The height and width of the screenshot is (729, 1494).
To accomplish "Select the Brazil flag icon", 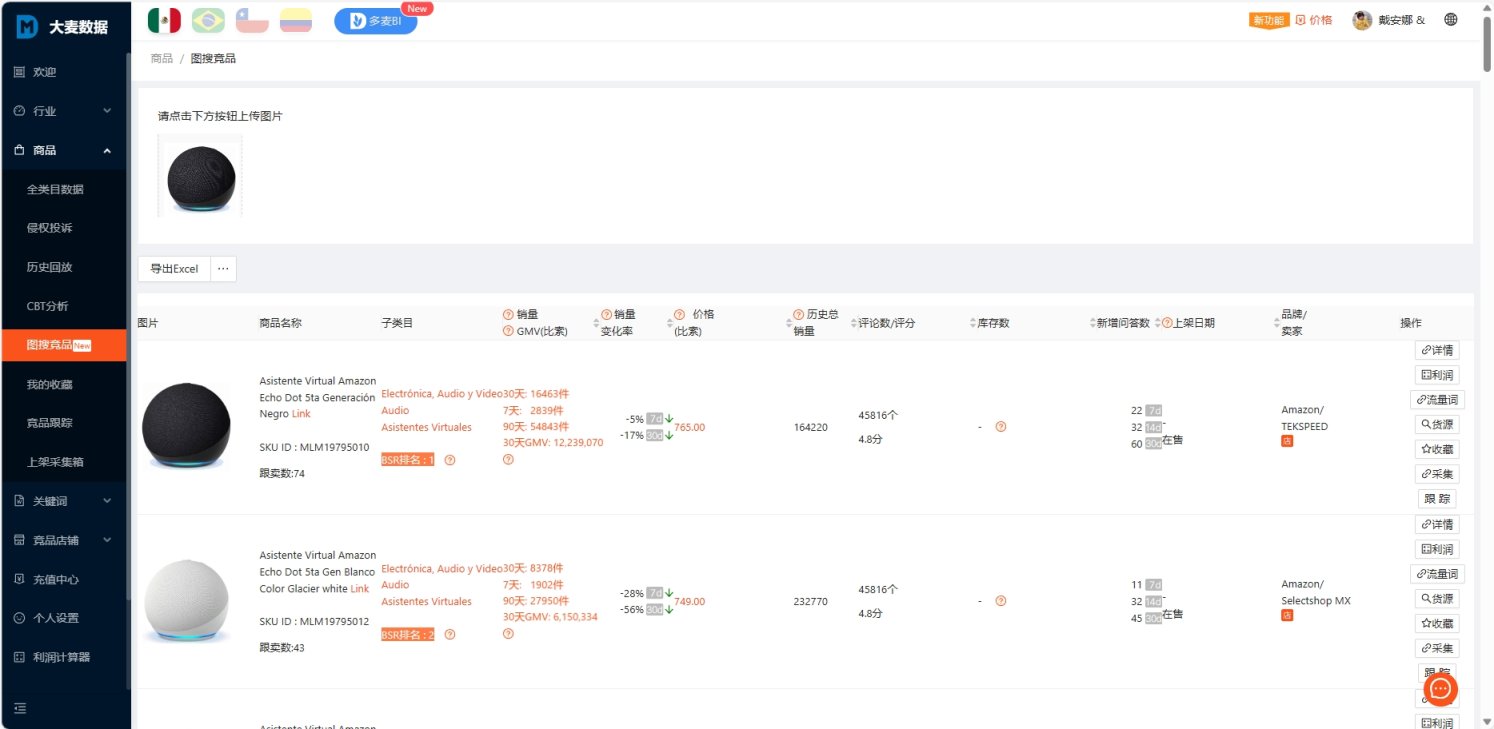I will pyautogui.click(x=208, y=20).
